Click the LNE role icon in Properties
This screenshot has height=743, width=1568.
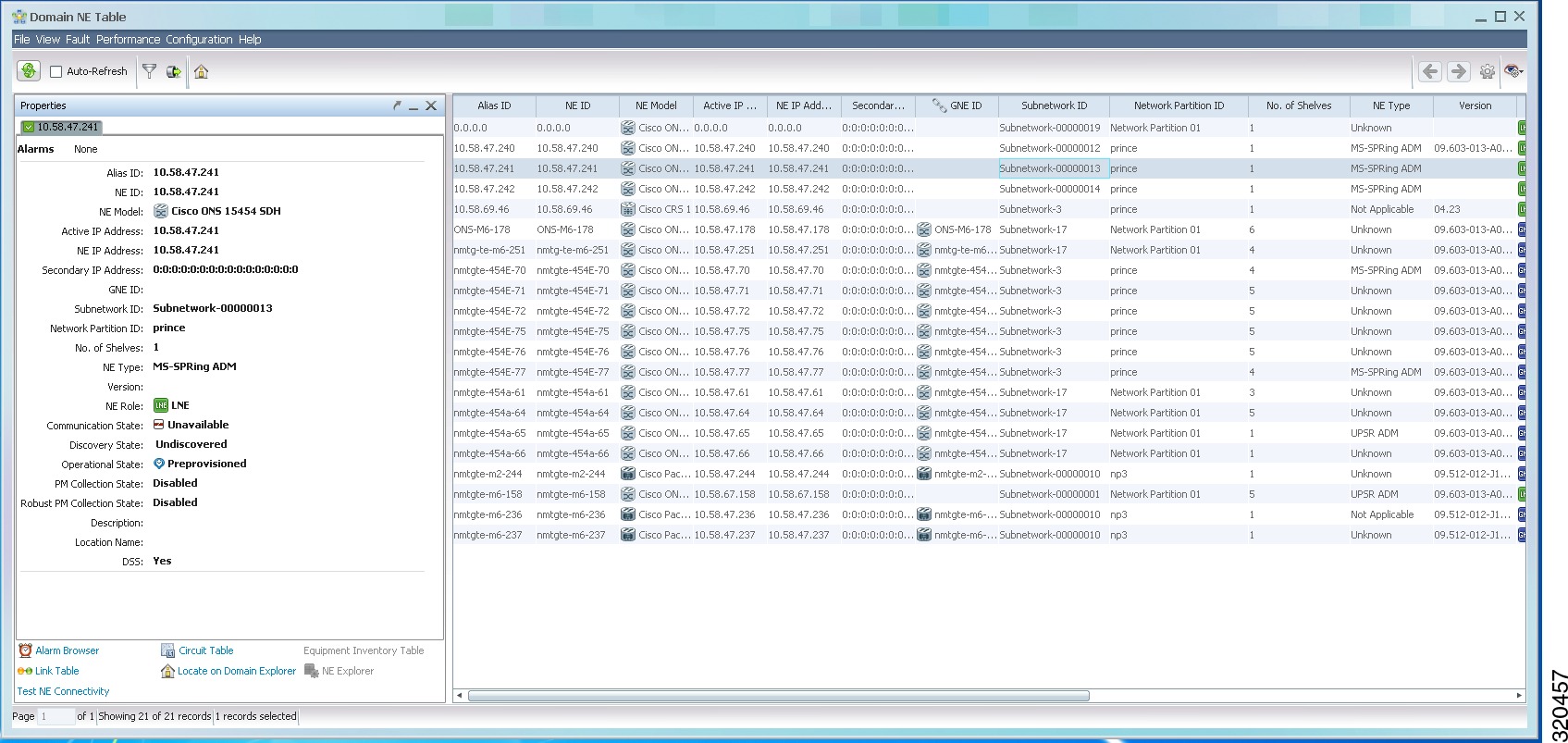(x=161, y=405)
